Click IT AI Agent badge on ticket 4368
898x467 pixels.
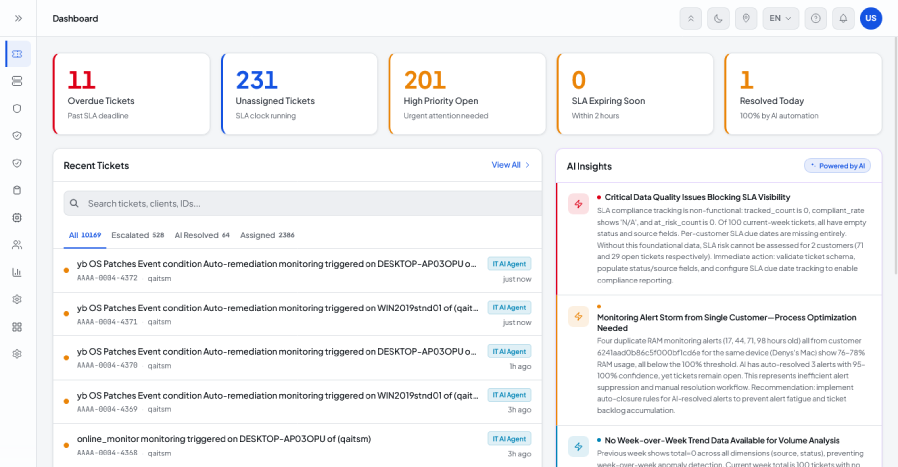click(x=509, y=439)
